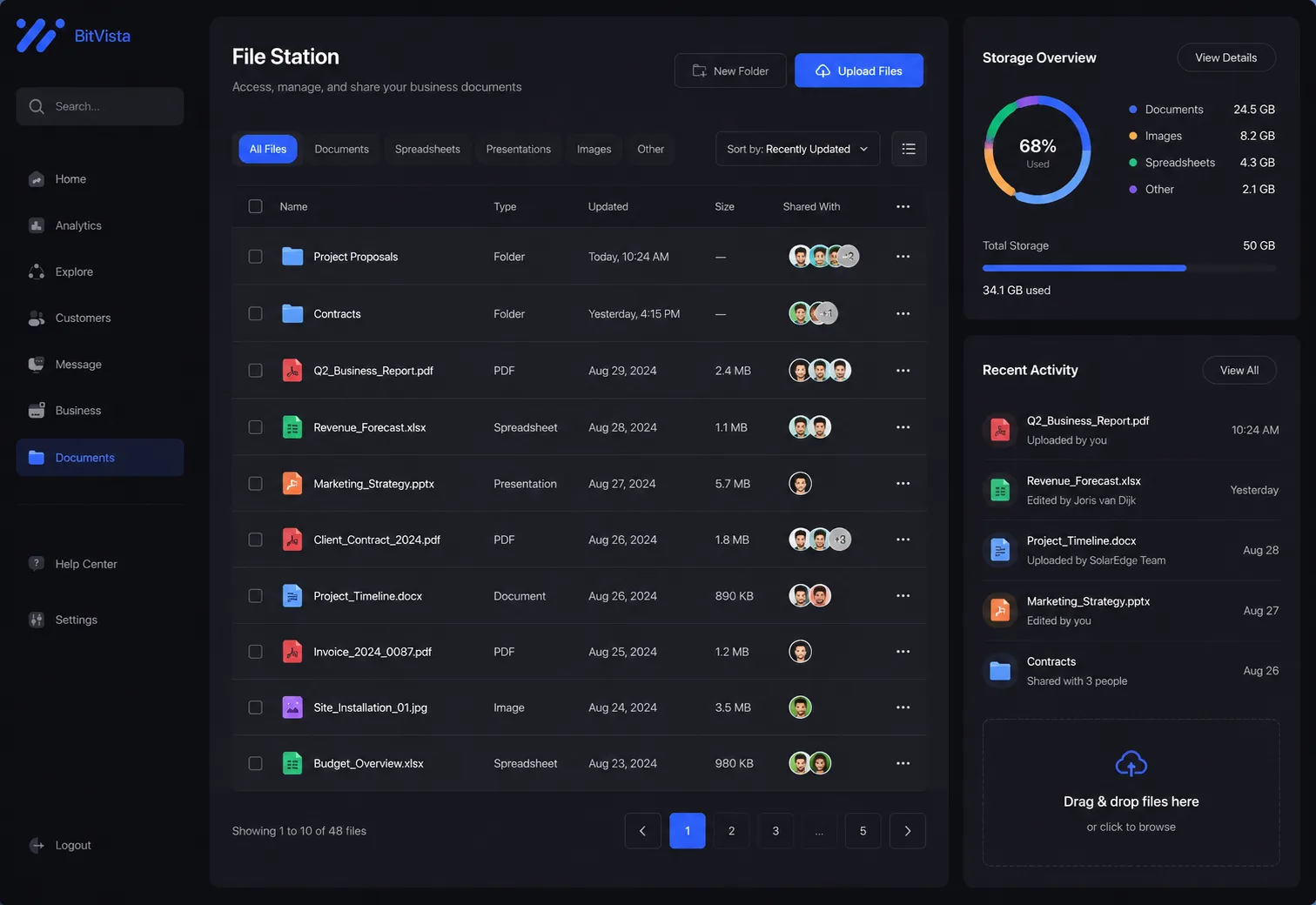Viewport: 1316px width, 905px height.
Task: Select the Budget_Overview.xlsx checkbox
Action: (255, 763)
